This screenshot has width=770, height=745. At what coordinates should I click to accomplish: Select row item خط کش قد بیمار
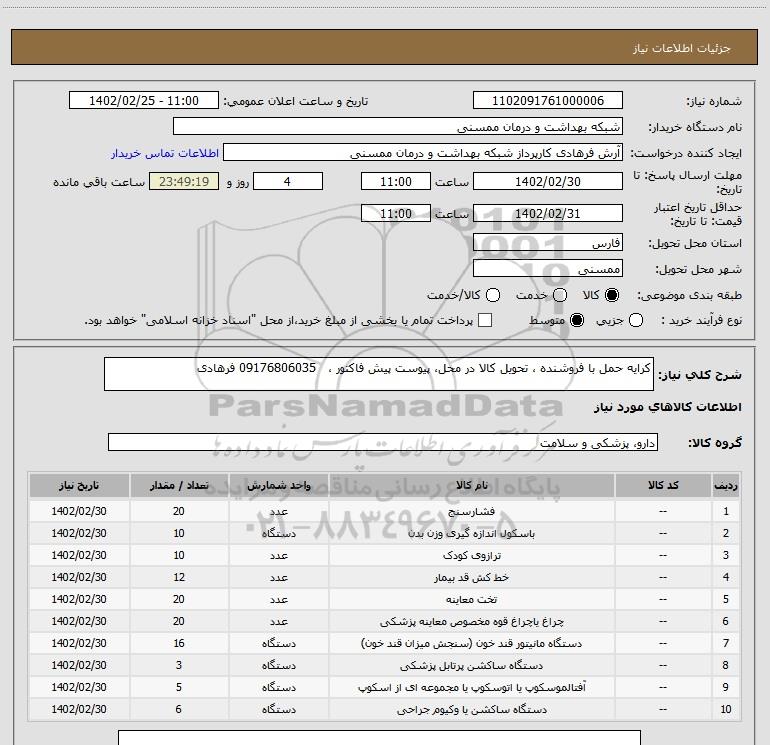(471, 578)
